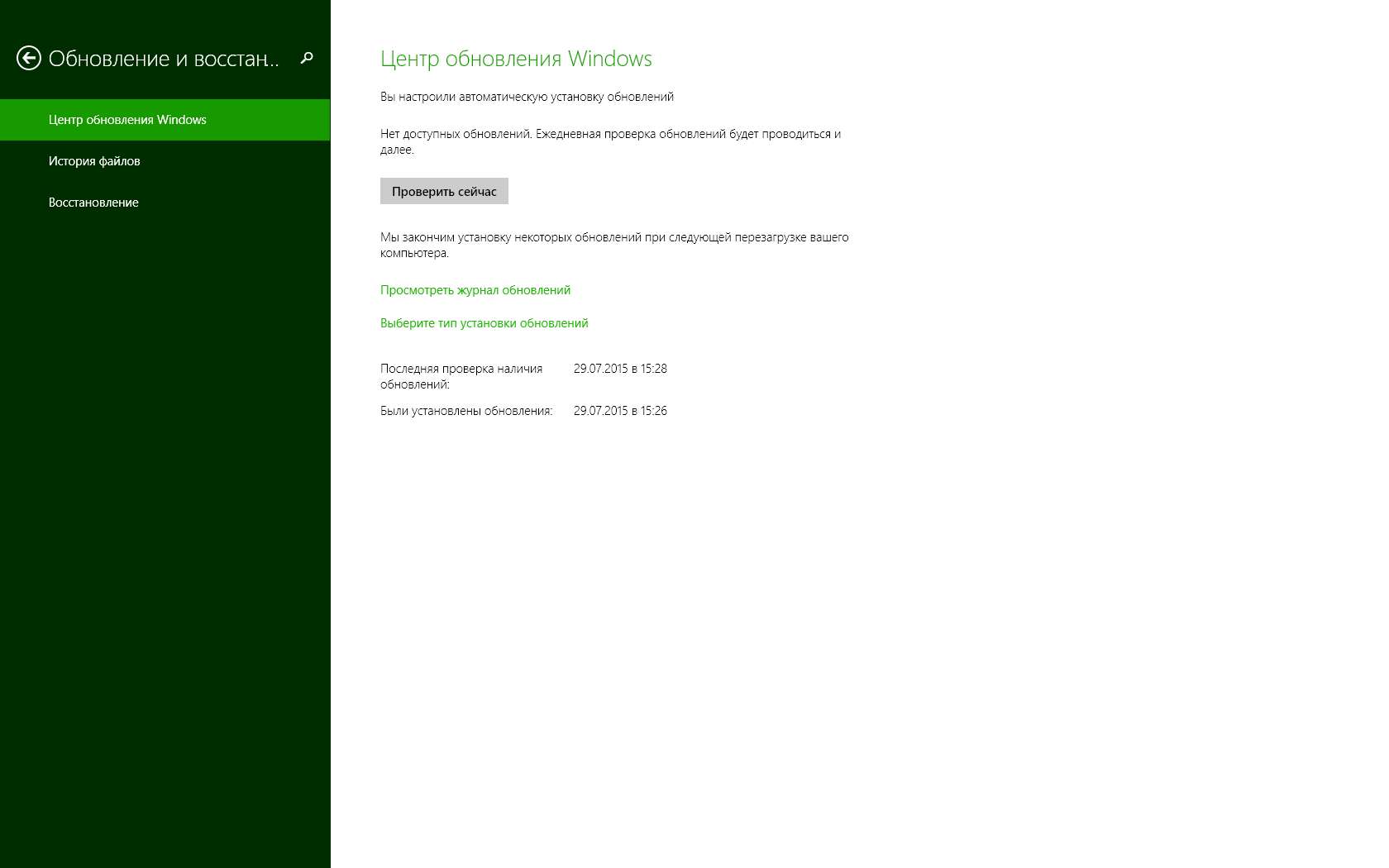This screenshot has height=868, width=1389.
Task: Click the Обновление и восстан.. sidebar title
Action: (x=164, y=59)
